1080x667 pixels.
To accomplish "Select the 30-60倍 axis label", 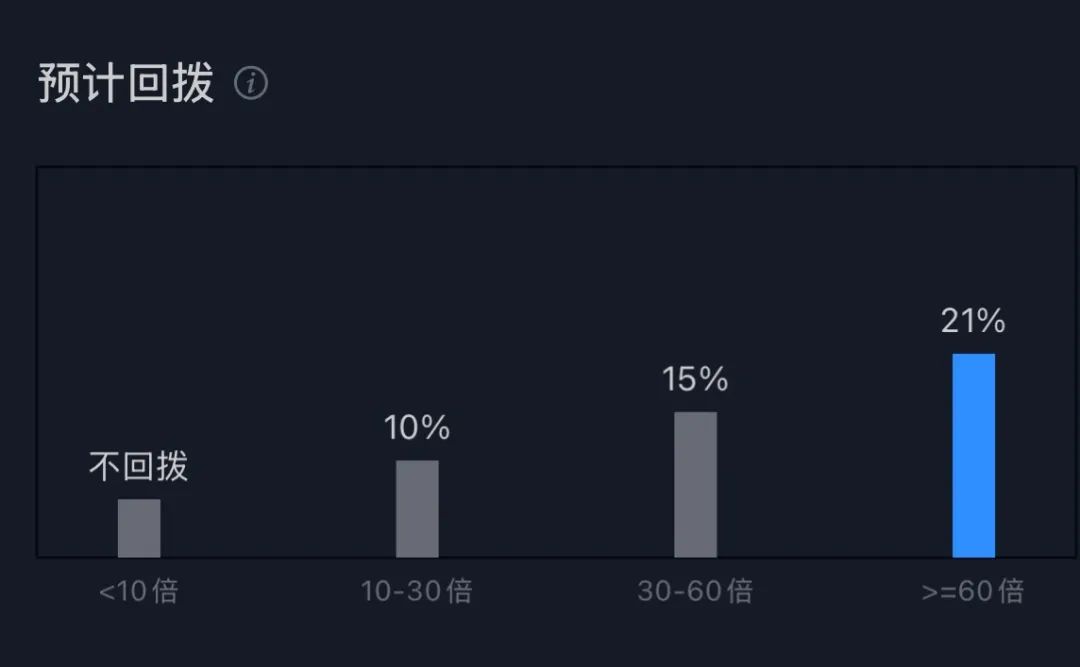I will [695, 591].
